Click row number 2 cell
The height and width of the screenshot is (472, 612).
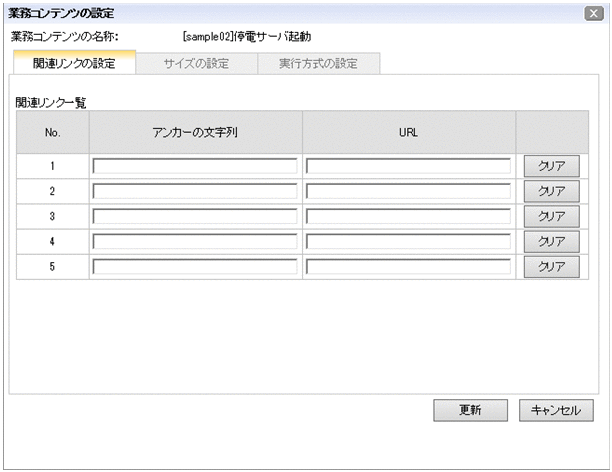tap(52, 191)
